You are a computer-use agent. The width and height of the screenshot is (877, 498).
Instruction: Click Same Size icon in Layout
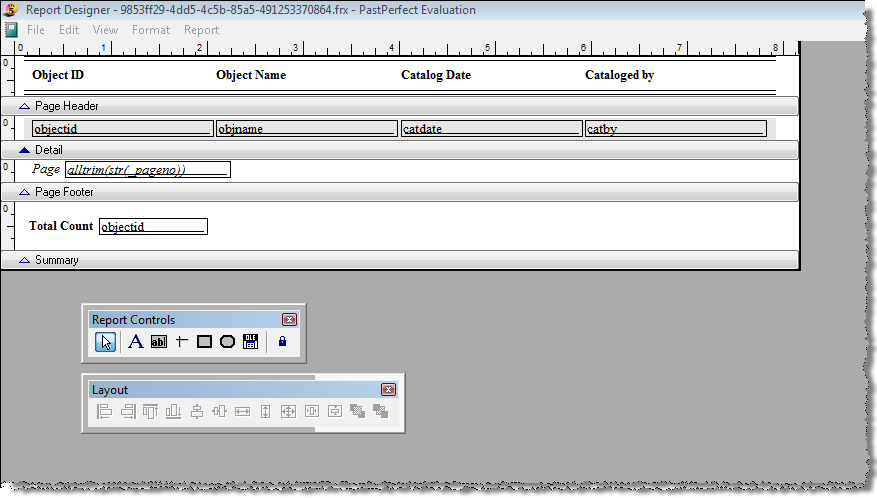(x=288, y=412)
